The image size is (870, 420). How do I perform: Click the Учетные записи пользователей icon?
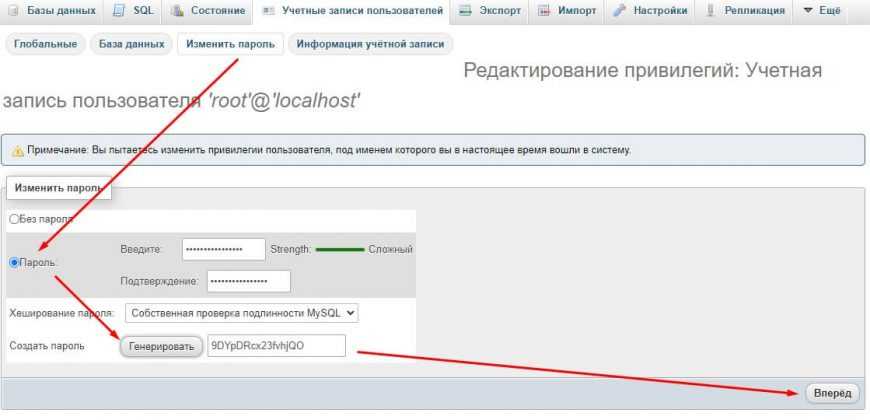click(x=269, y=11)
